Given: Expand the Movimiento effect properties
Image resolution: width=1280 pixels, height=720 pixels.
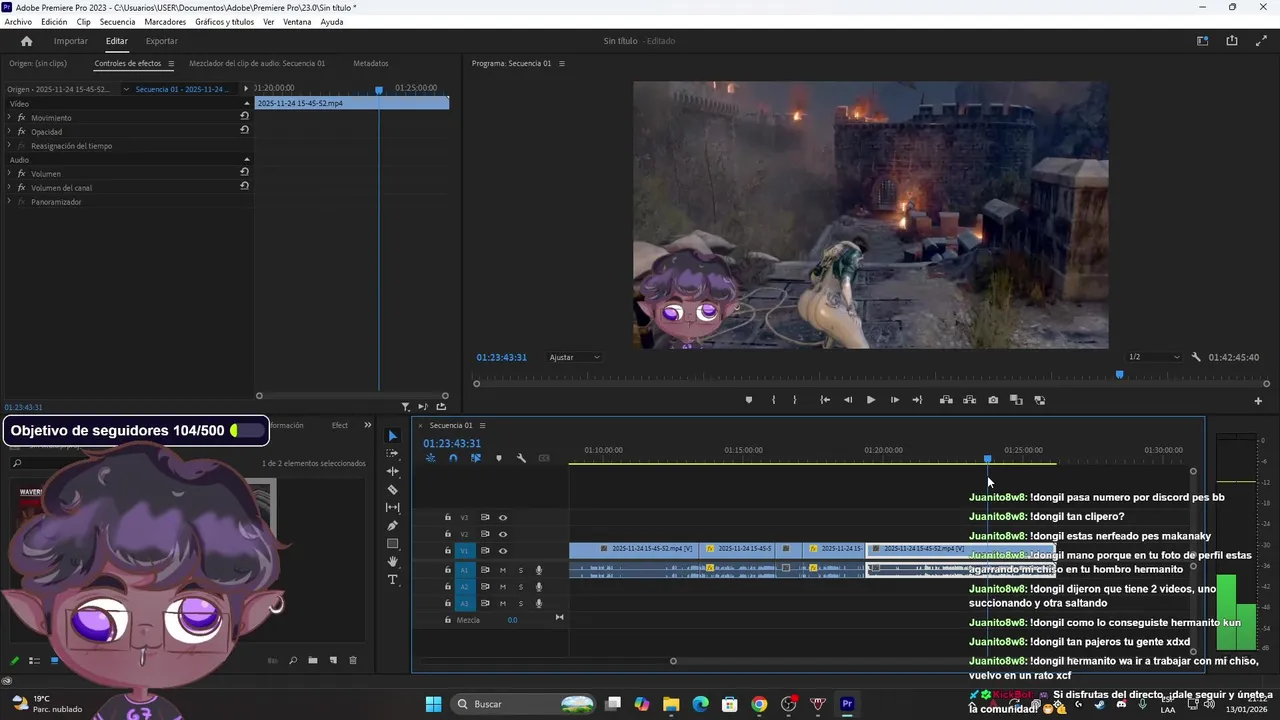Looking at the screenshot, I should click(9, 117).
